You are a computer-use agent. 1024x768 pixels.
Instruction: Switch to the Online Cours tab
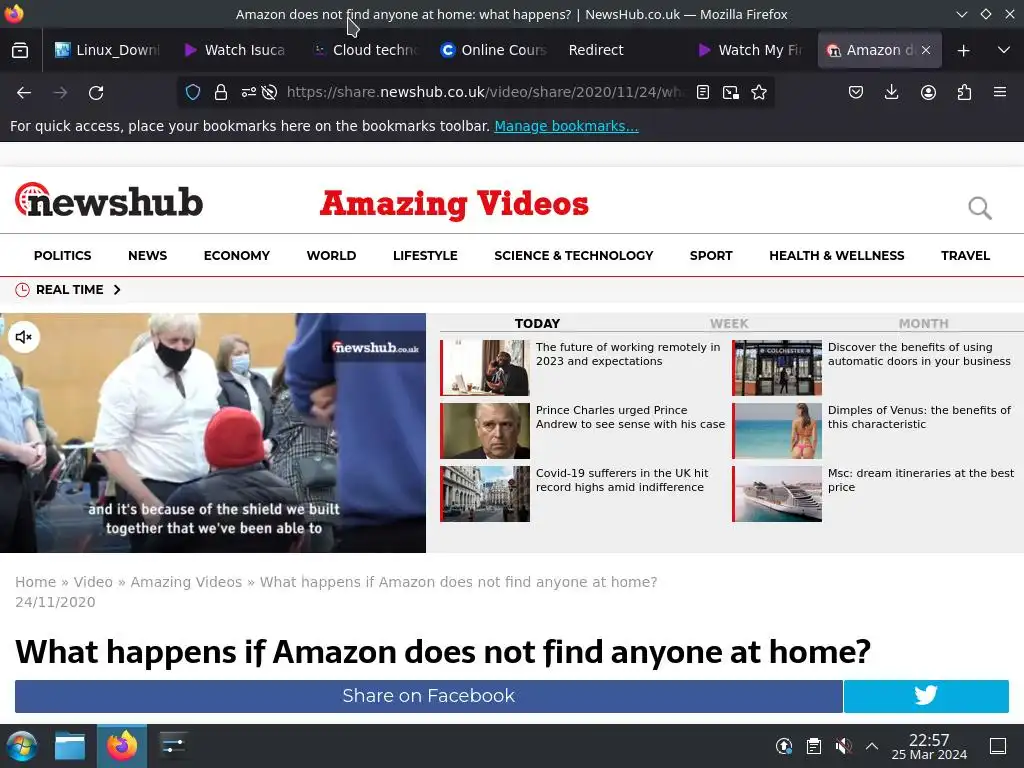(493, 50)
